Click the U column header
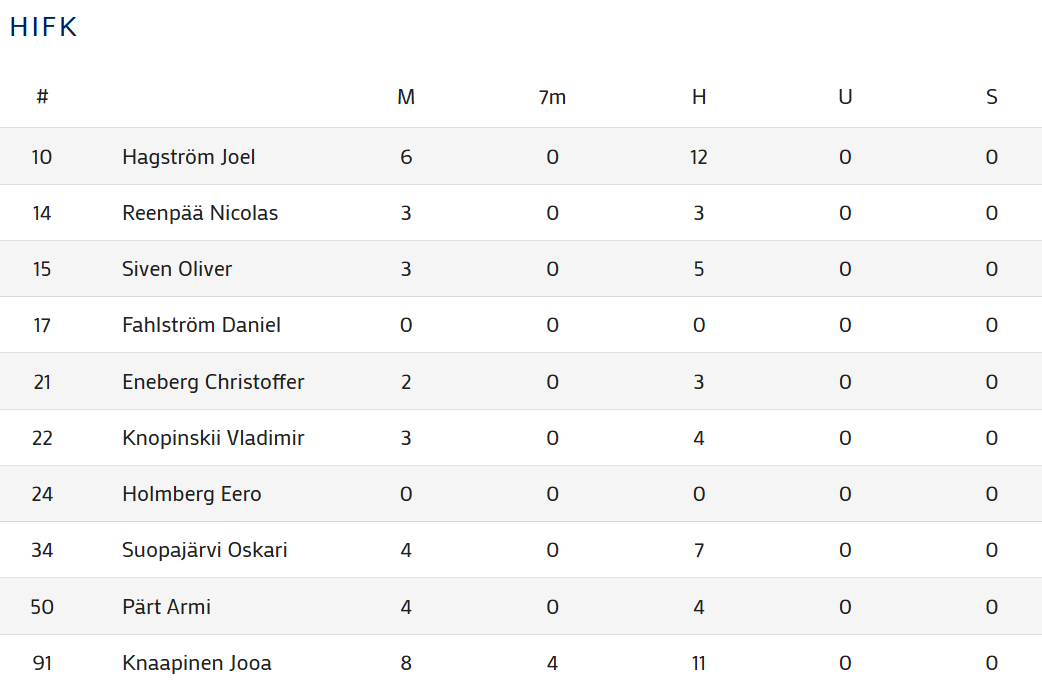 click(x=845, y=97)
